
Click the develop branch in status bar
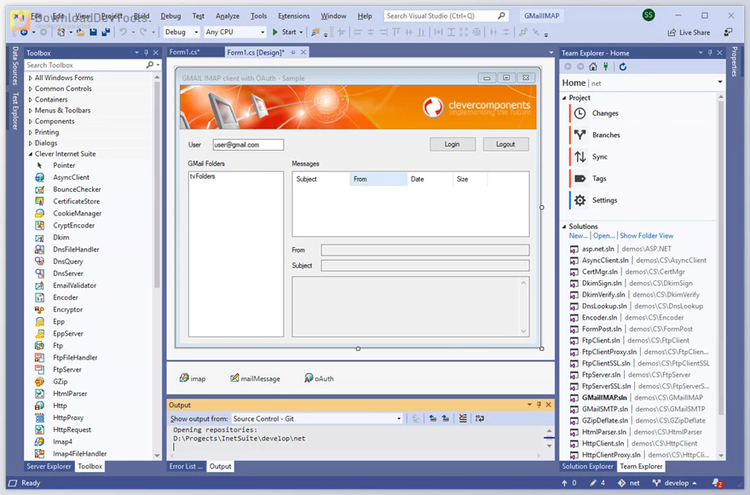(x=675, y=483)
